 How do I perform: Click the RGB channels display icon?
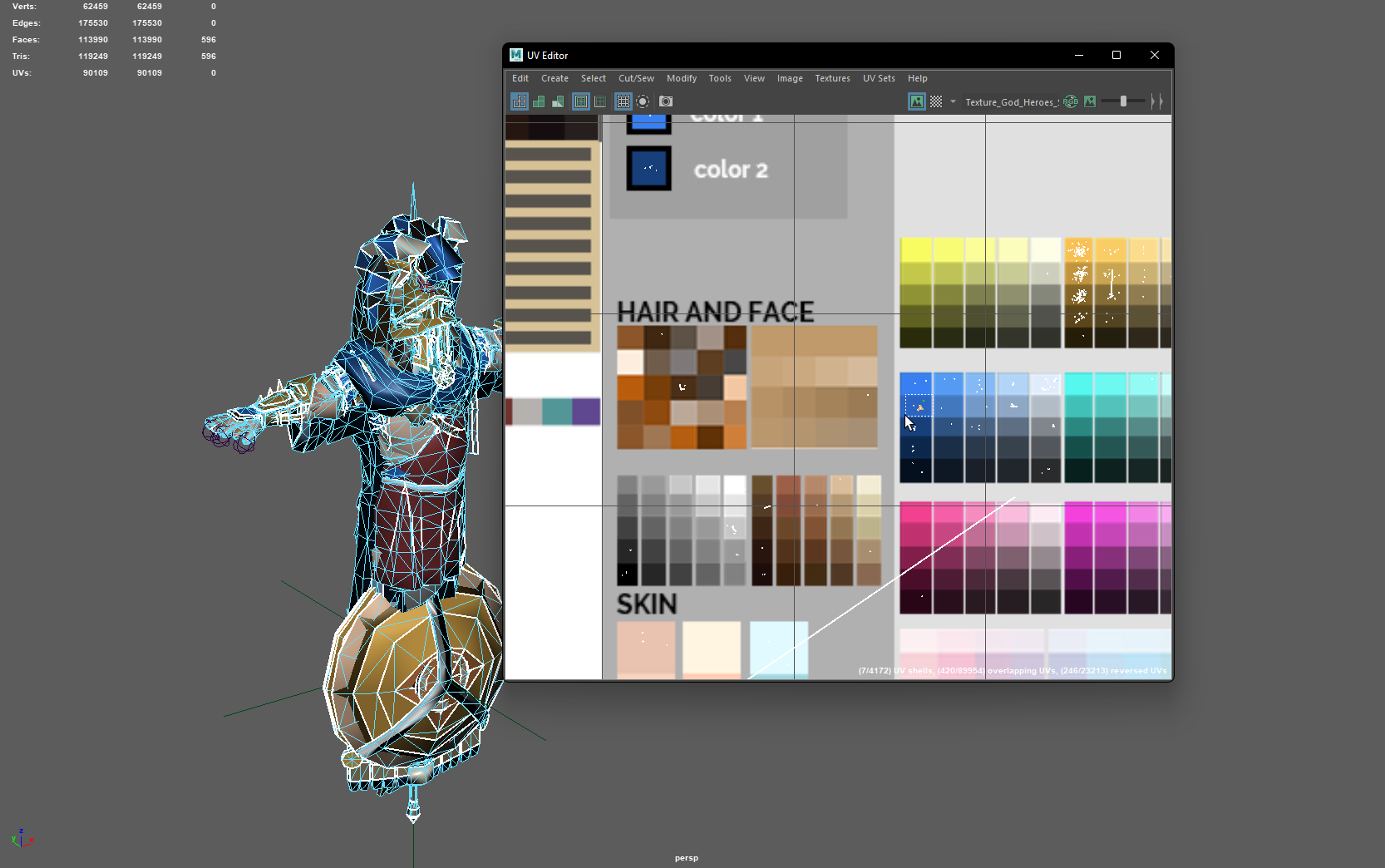tap(1071, 101)
